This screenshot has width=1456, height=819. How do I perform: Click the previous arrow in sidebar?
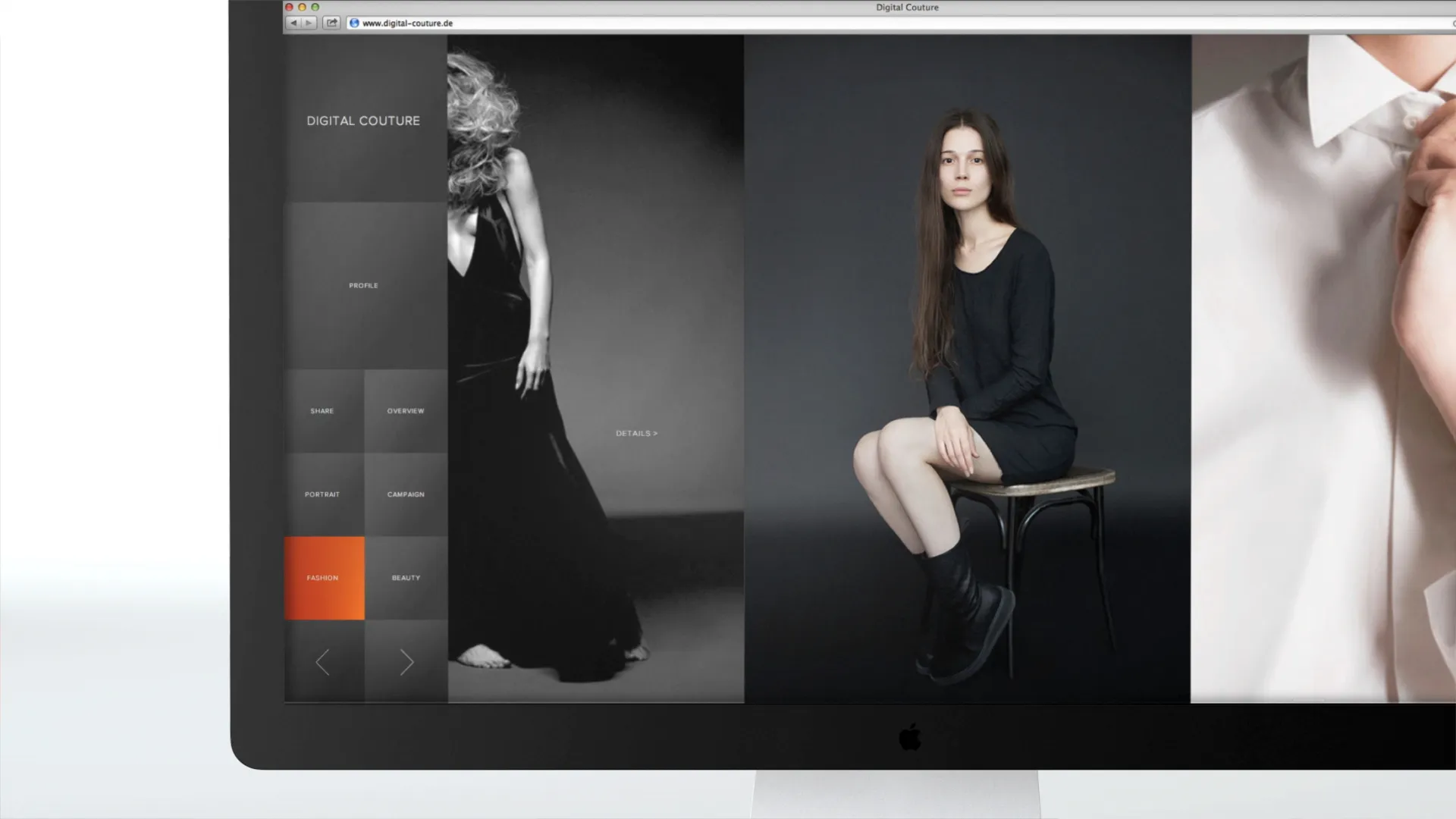tap(323, 662)
